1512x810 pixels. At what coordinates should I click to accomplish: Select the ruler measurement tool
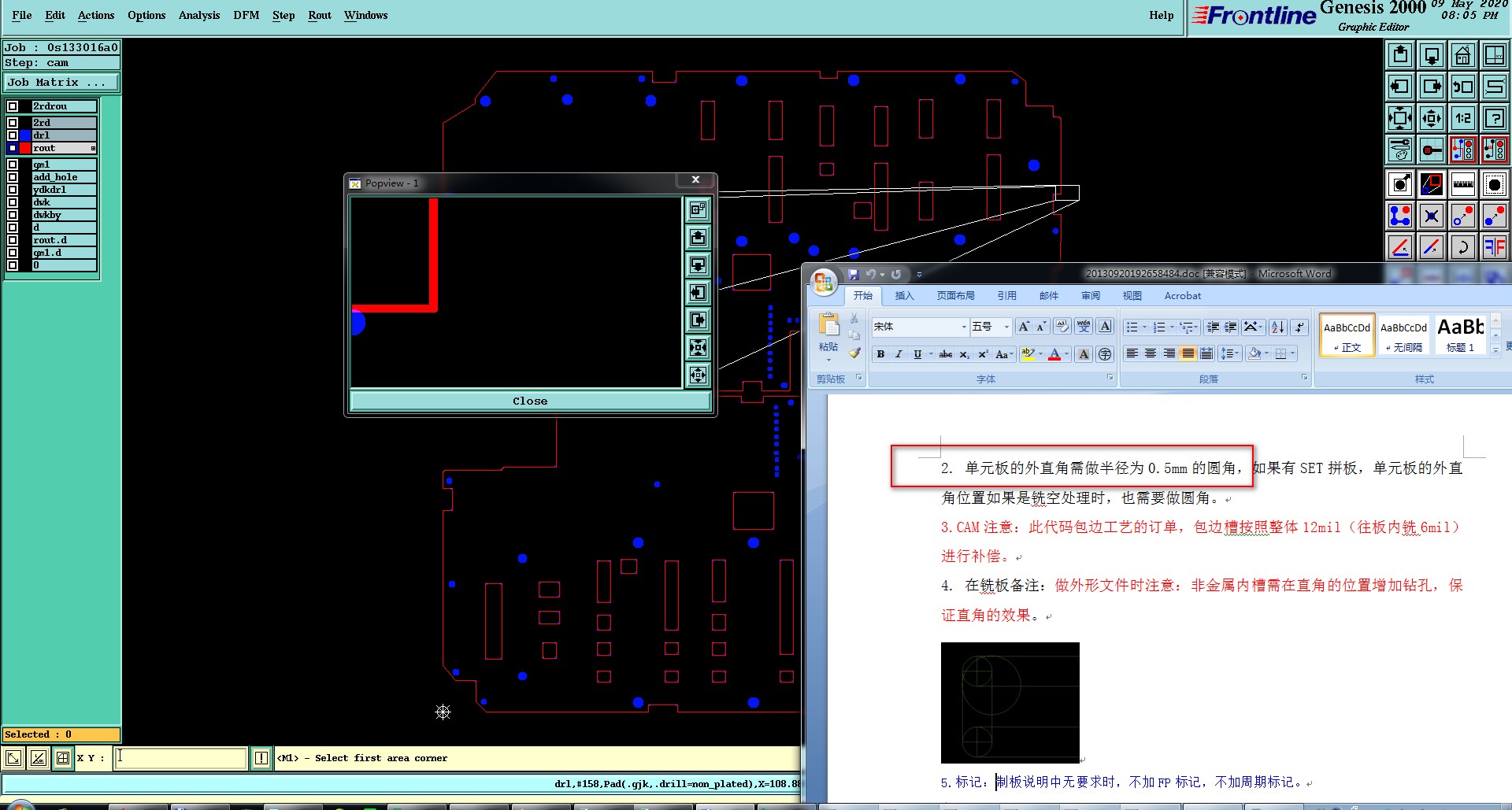[1463, 185]
